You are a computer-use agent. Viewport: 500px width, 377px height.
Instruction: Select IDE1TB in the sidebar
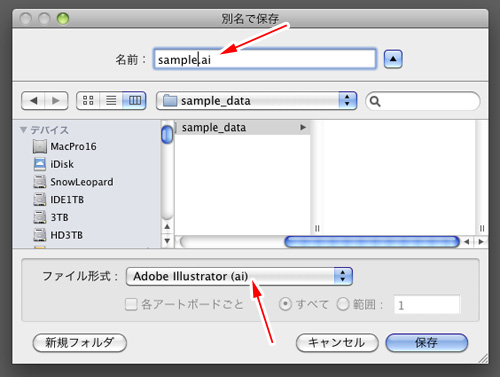coord(87,199)
